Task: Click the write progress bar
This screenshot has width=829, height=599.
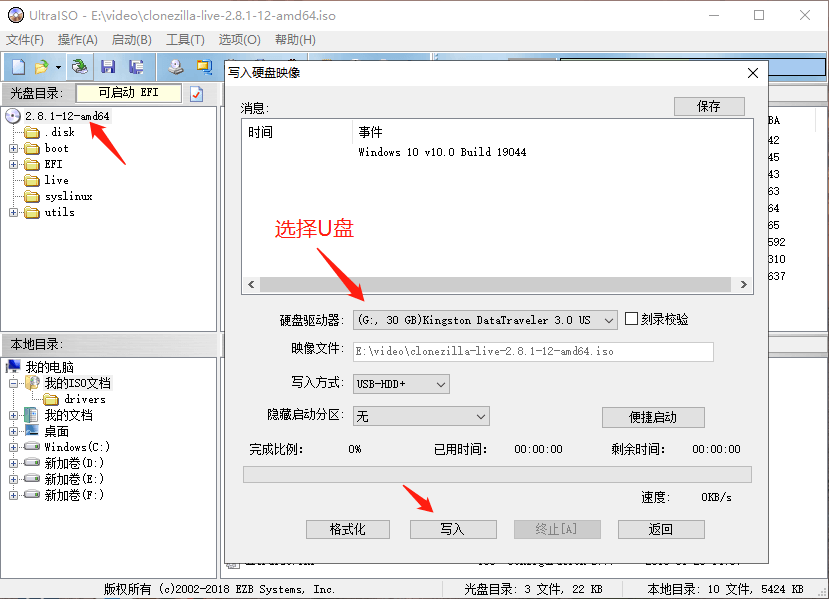Action: coord(497,475)
